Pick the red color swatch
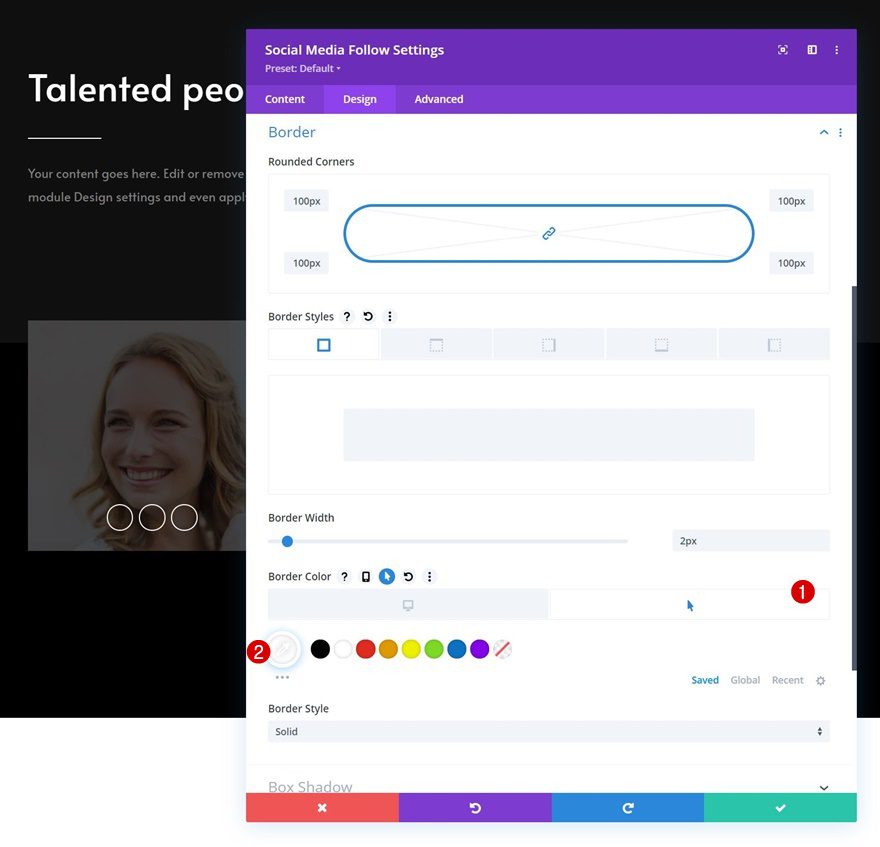Image resolution: width=880 pixels, height=847 pixels. pos(364,649)
